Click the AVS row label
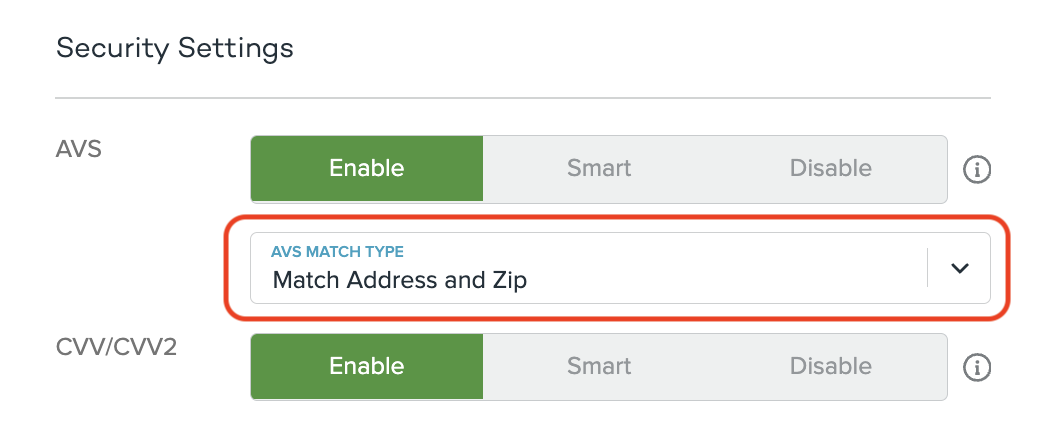1040x440 pixels. [x=79, y=149]
